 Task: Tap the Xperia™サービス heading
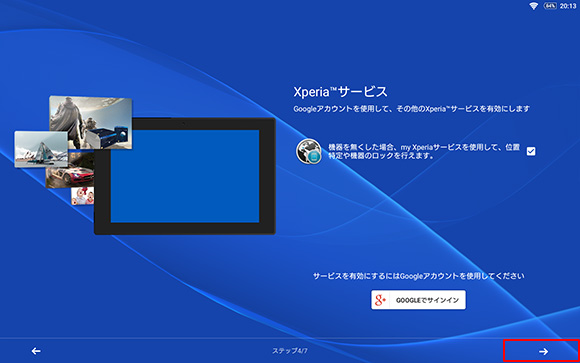point(340,92)
